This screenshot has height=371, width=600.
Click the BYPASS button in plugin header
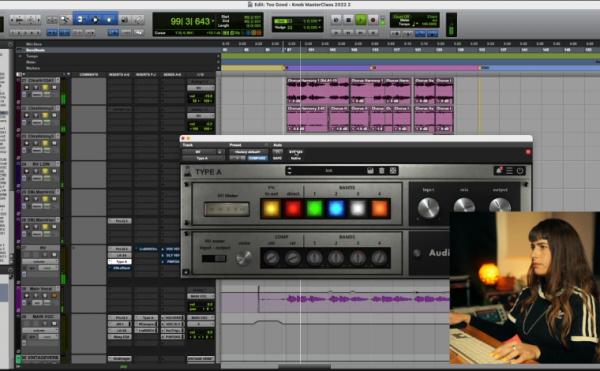(x=296, y=152)
